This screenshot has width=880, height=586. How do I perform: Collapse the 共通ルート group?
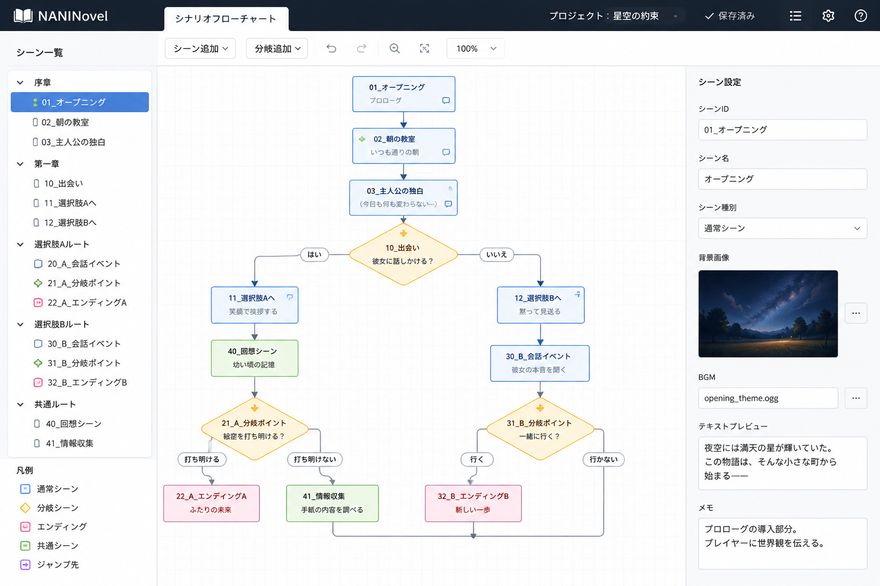(20, 404)
